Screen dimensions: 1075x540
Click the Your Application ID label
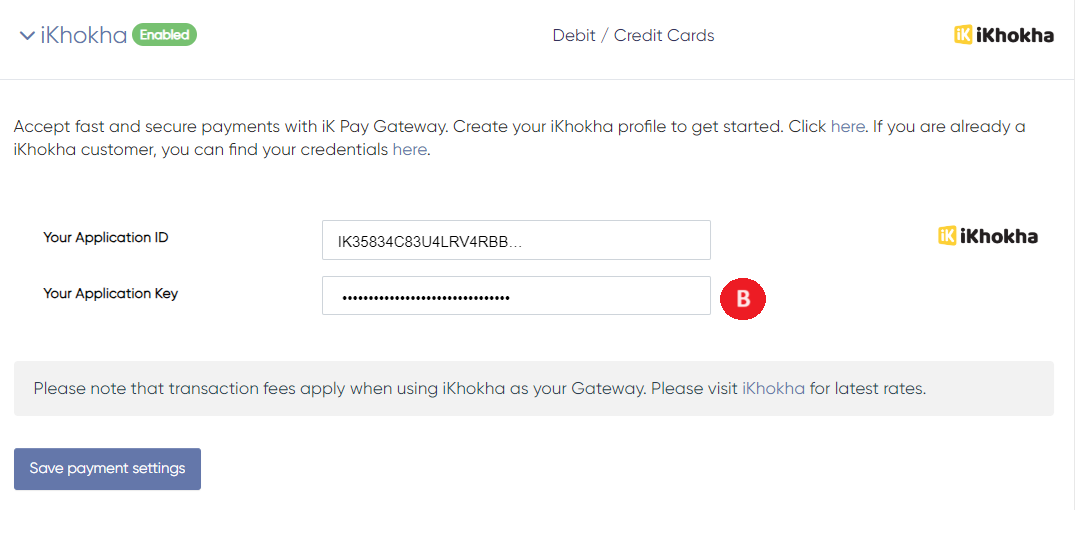[x=106, y=238]
